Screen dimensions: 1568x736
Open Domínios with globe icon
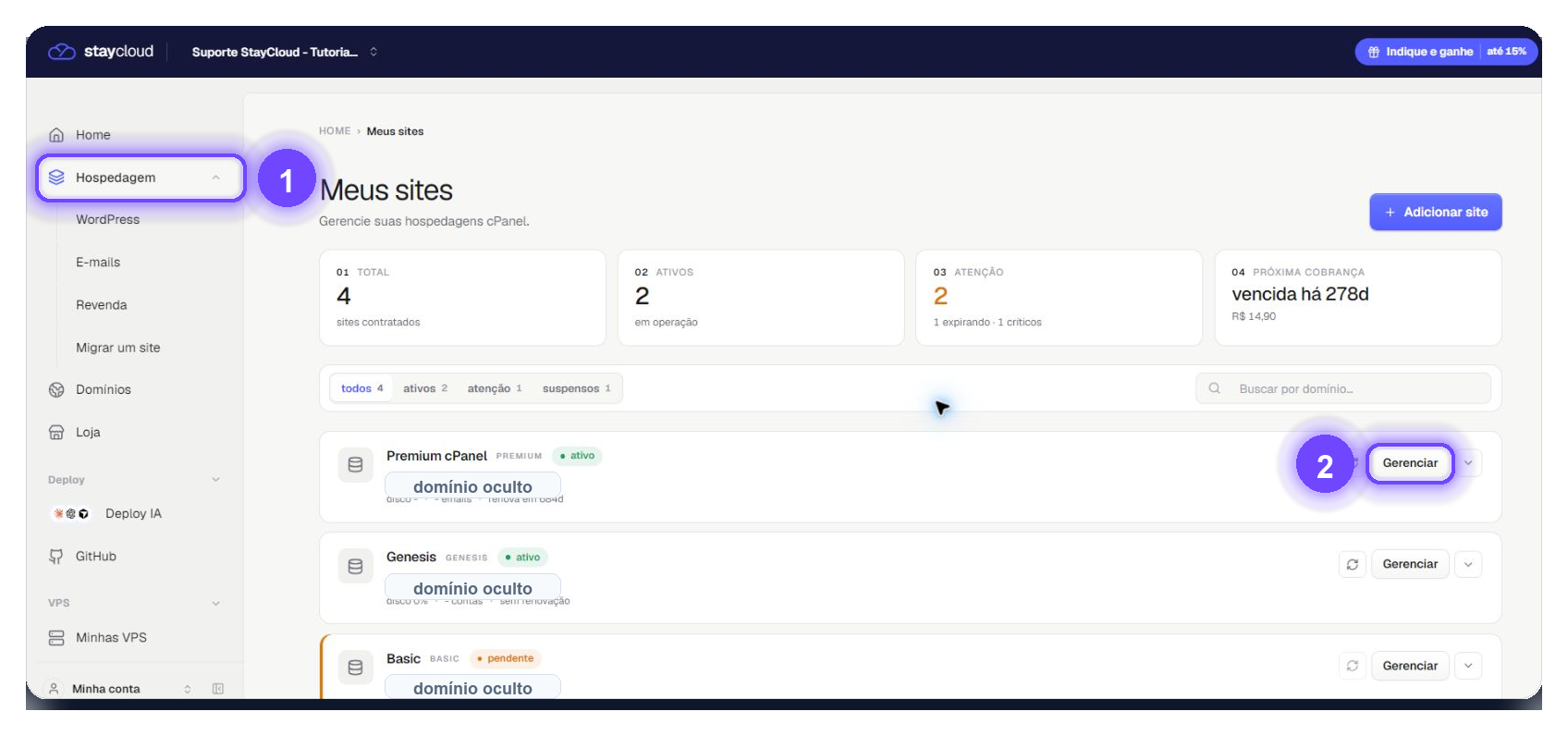pos(56,390)
